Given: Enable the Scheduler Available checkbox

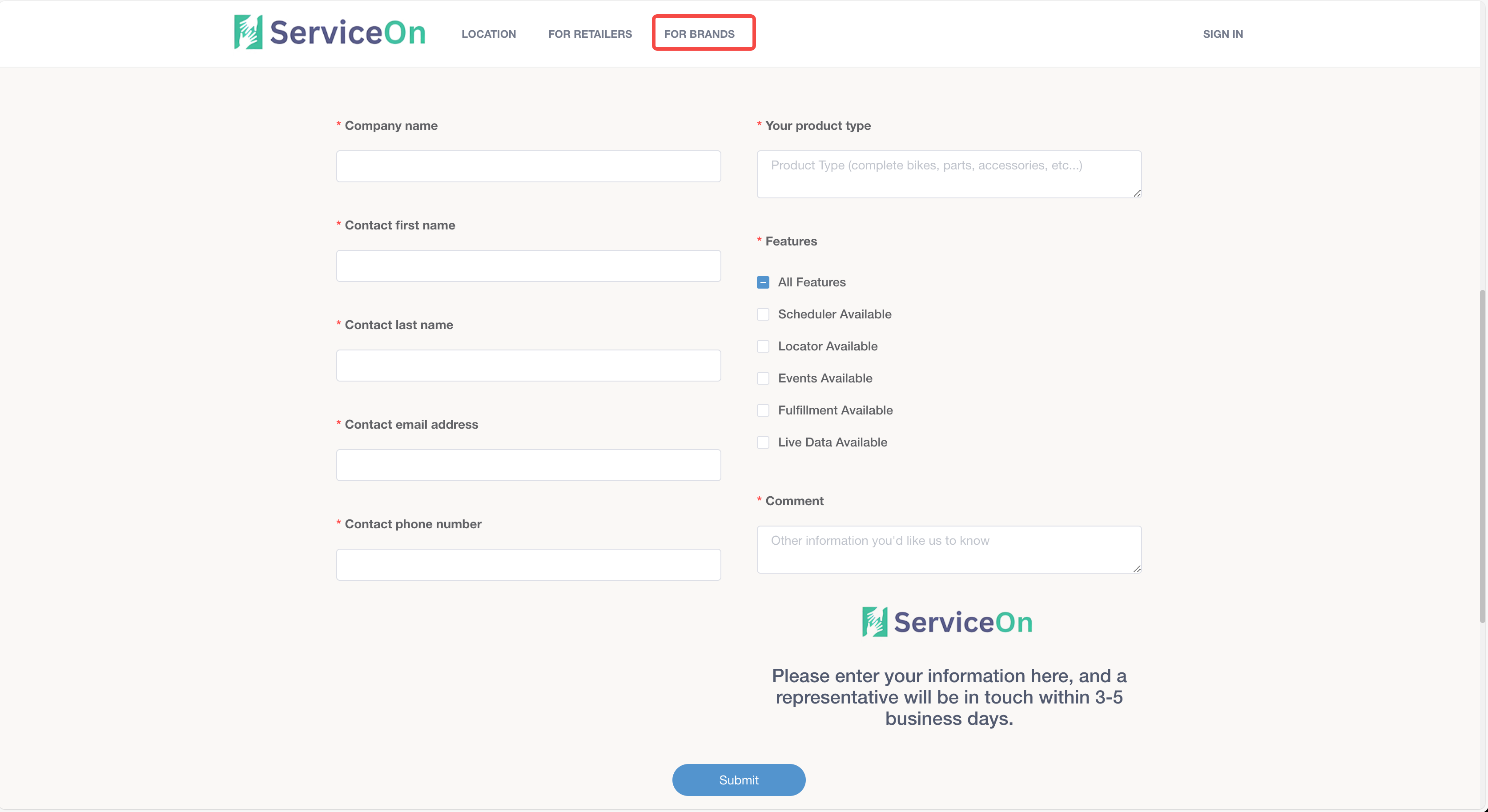Looking at the screenshot, I should [x=763, y=314].
